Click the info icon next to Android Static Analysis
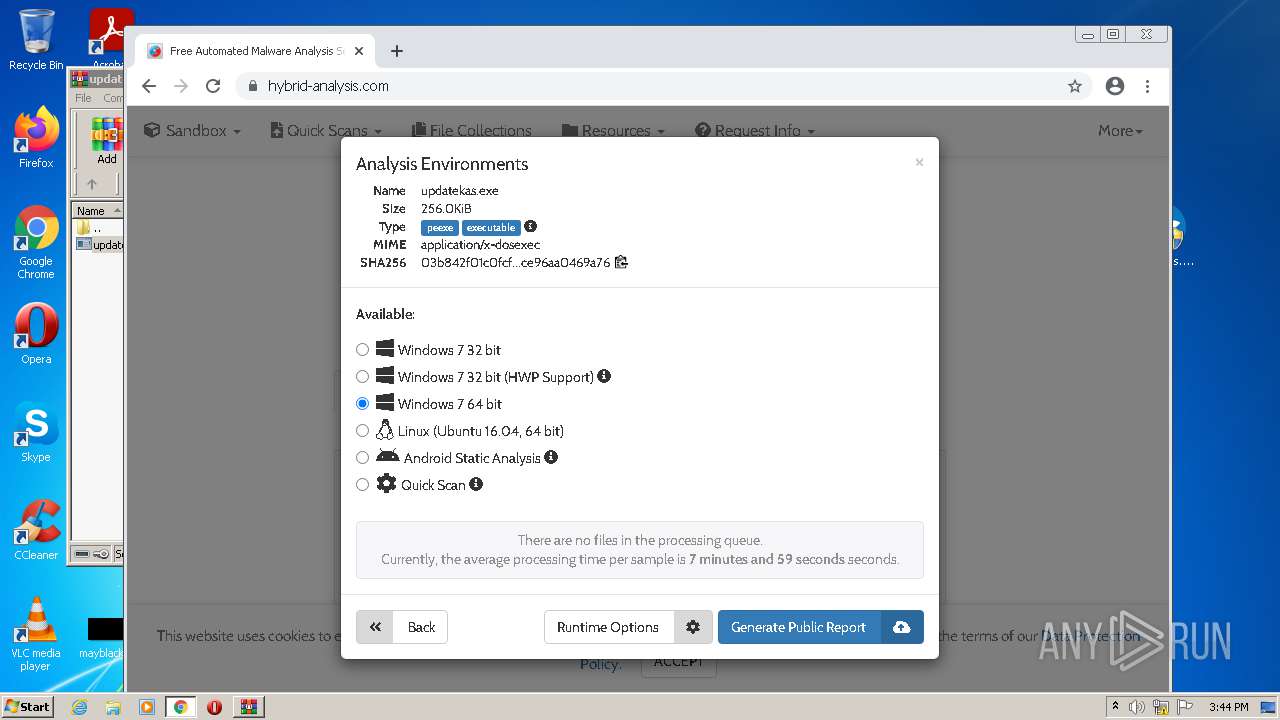Image resolution: width=1280 pixels, height=720 pixels. 551,457
